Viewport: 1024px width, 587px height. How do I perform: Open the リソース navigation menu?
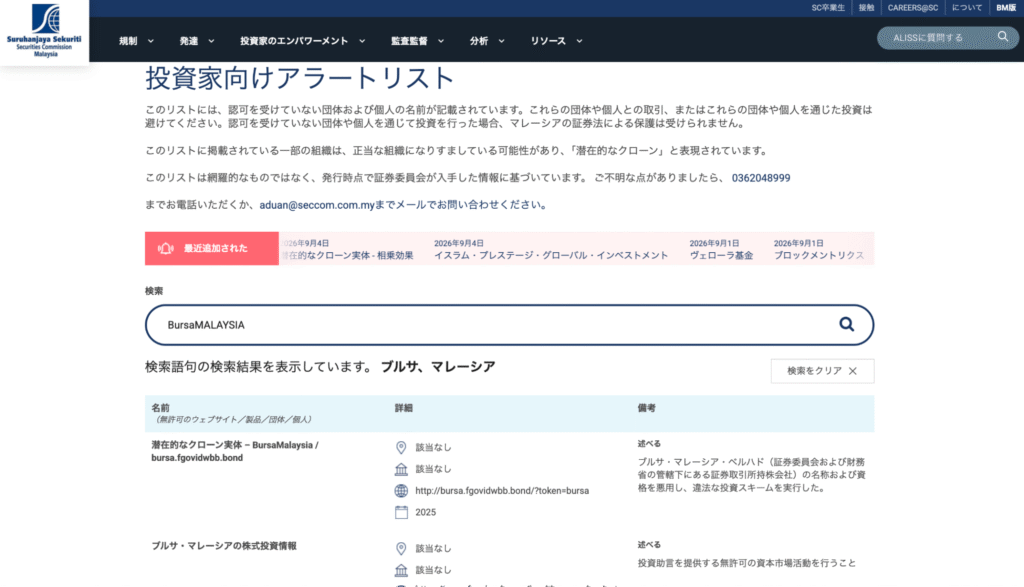548,40
